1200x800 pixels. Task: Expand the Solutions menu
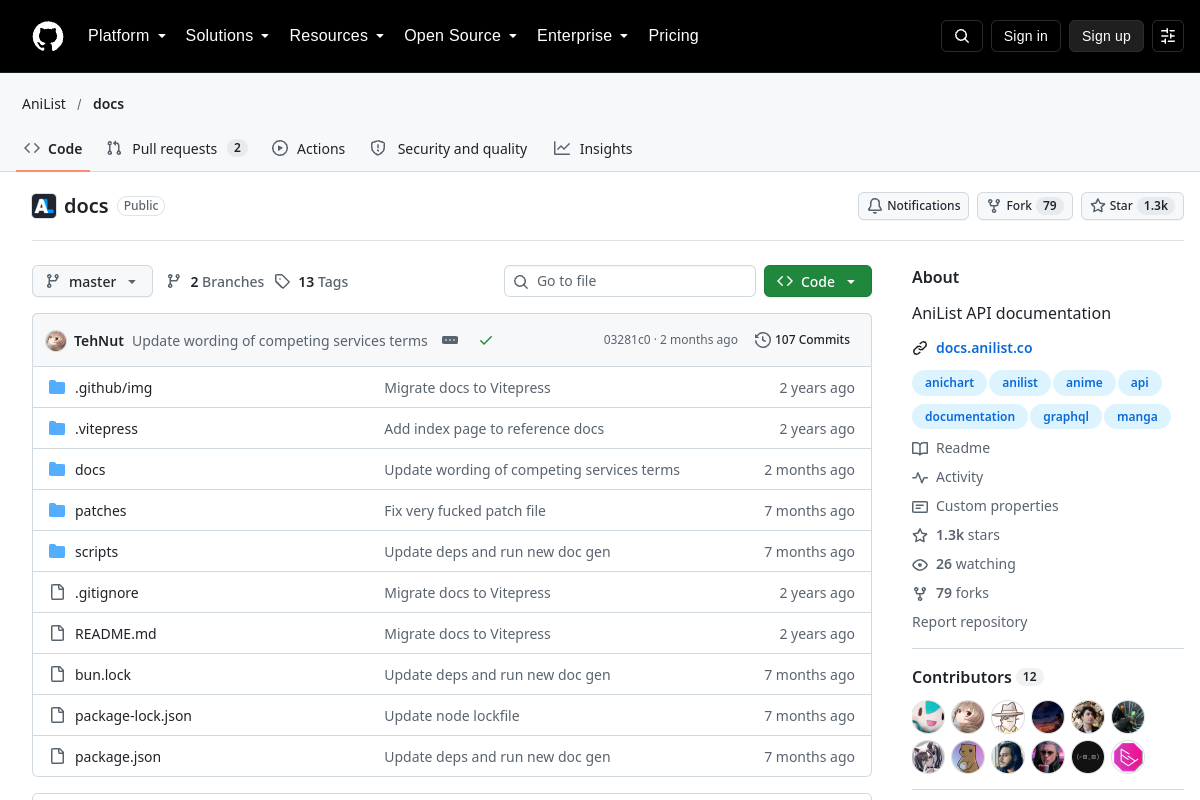click(228, 36)
